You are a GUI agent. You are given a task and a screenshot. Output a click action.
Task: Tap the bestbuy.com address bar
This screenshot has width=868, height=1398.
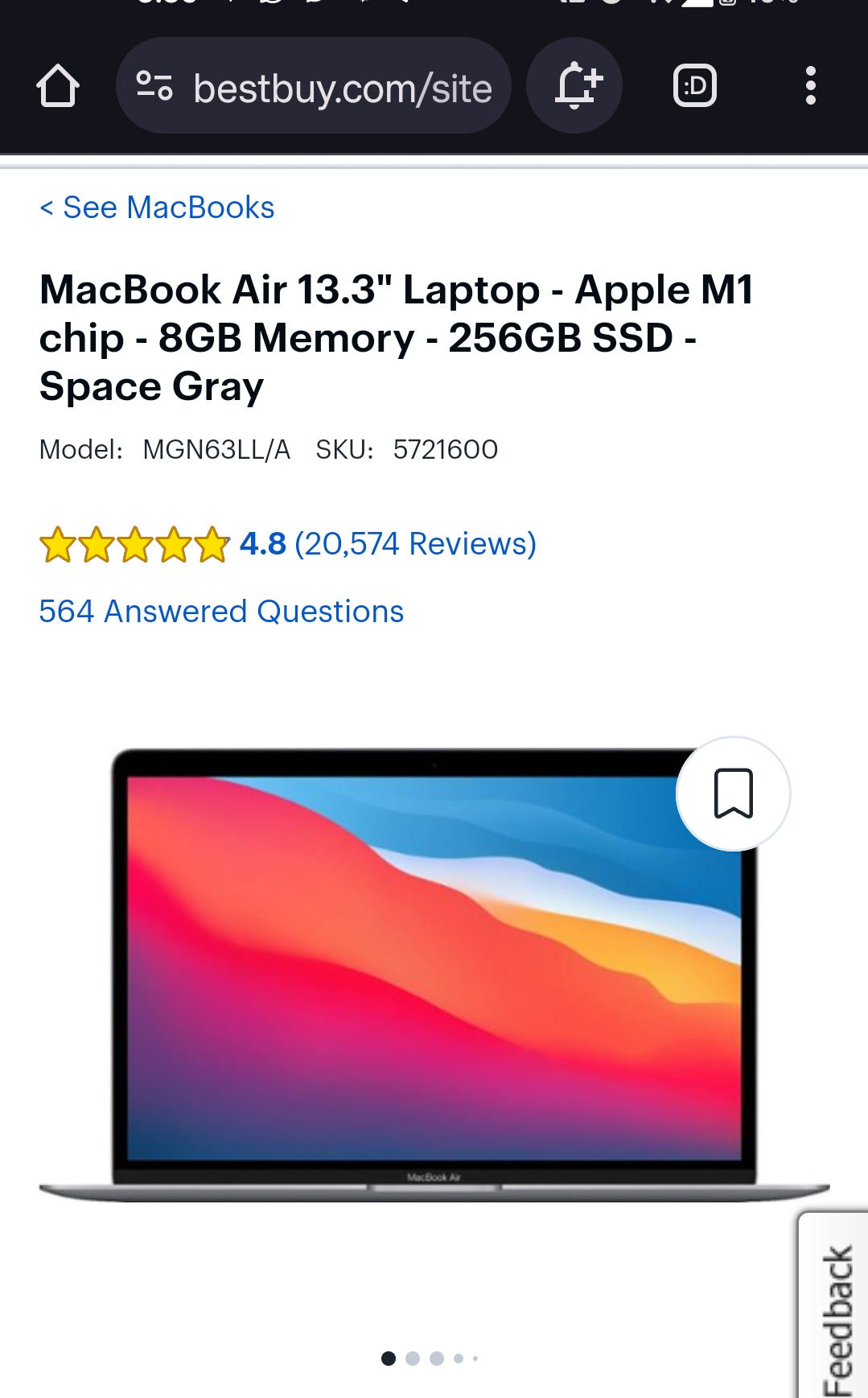[314, 86]
